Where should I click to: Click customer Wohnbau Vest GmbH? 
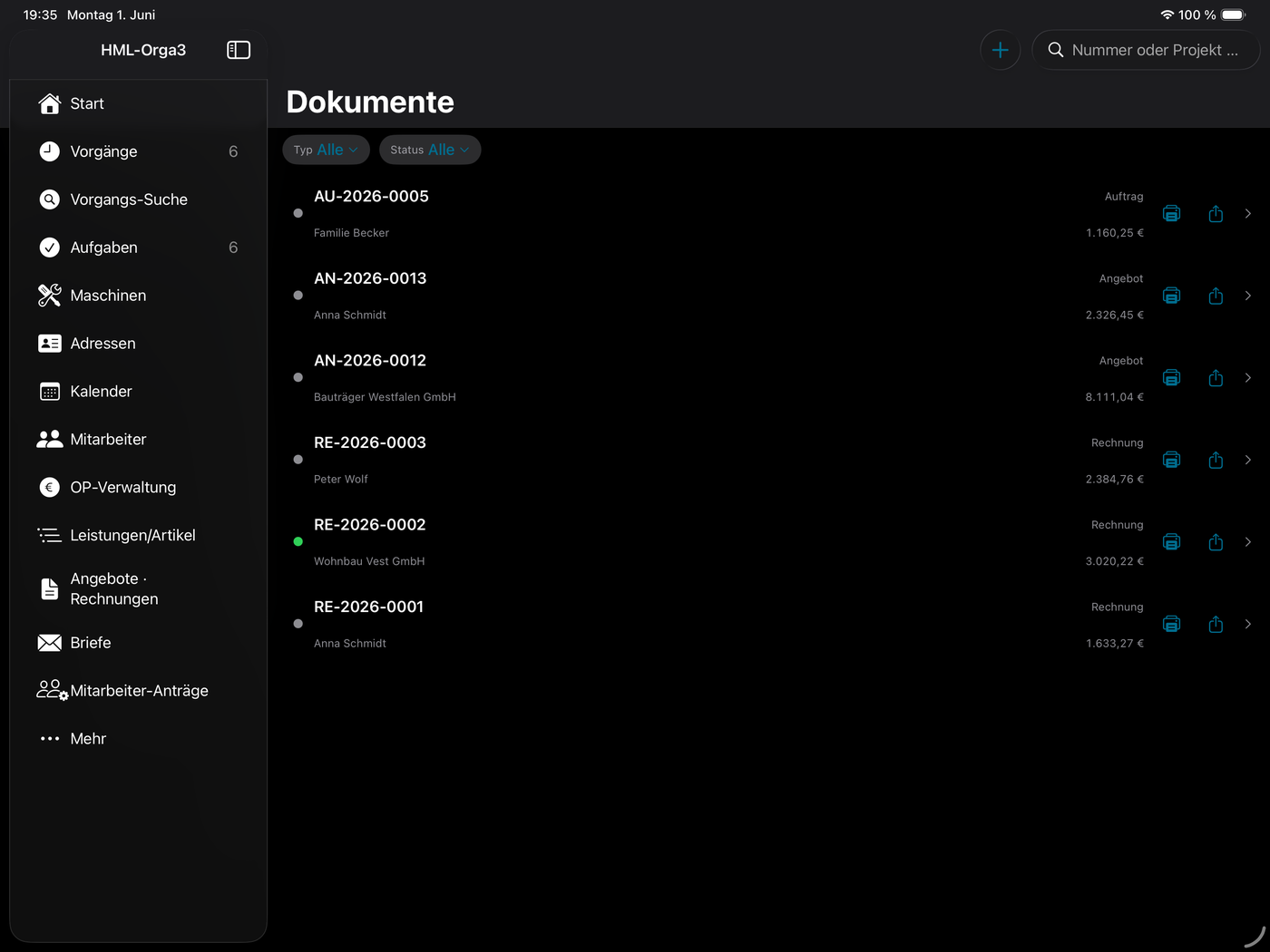pyautogui.click(x=369, y=561)
